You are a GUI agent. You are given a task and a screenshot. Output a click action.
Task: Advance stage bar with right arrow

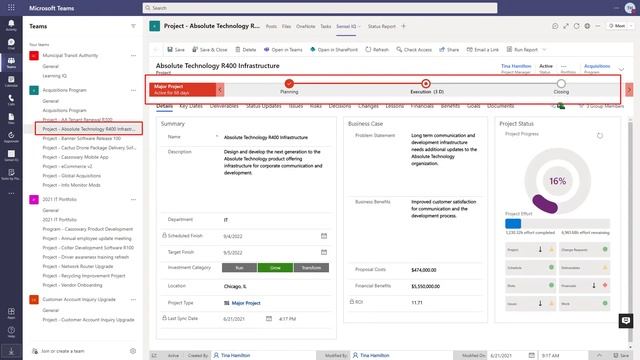tap(629, 90)
